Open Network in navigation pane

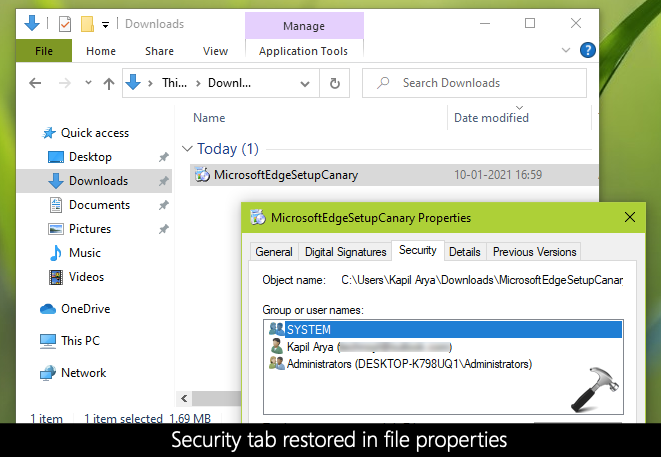coord(83,373)
